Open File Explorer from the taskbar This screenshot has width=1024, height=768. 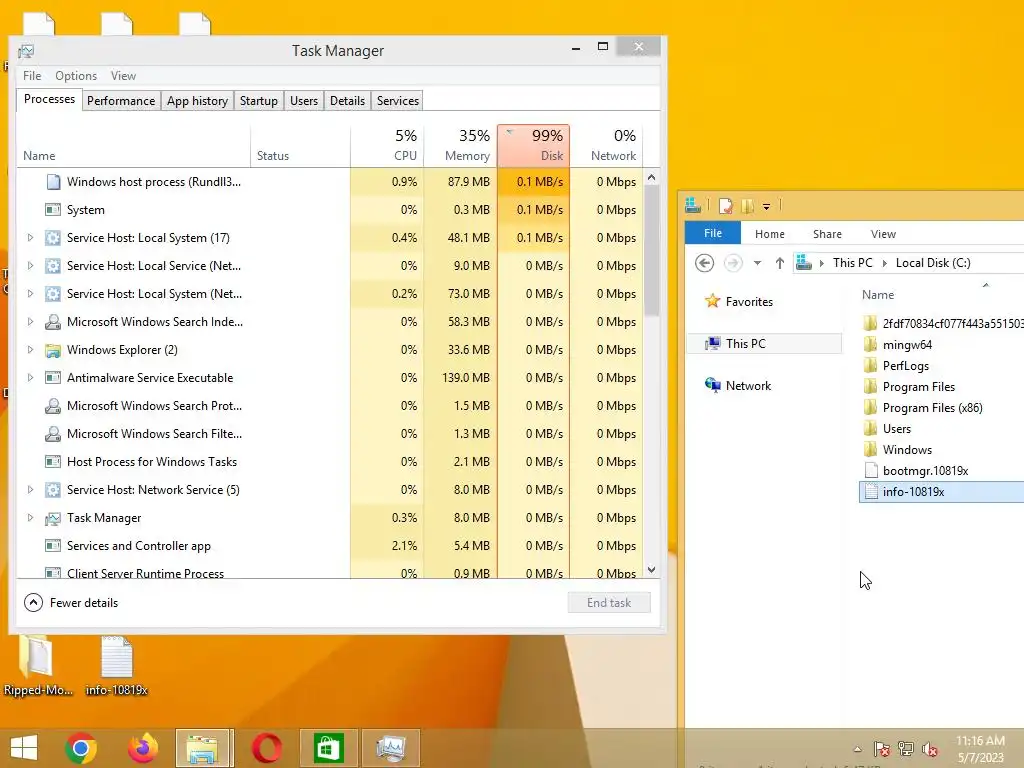pyautogui.click(x=204, y=748)
